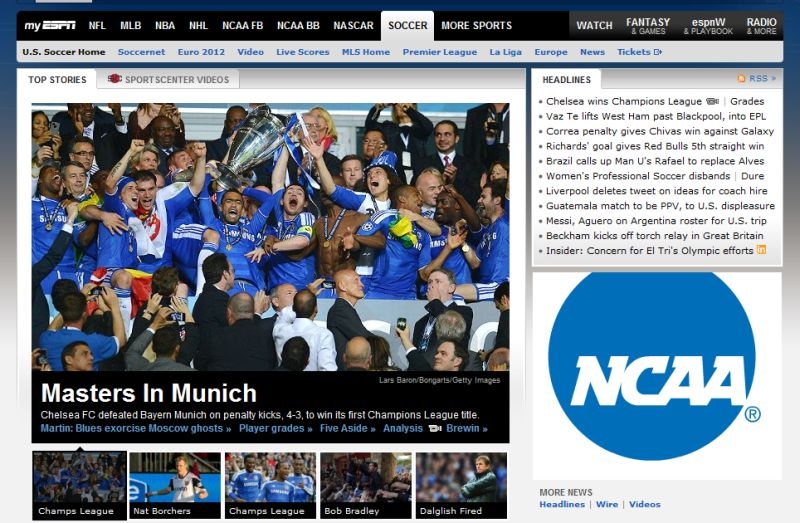The height and width of the screenshot is (523, 800).
Task: Open Women's Professional Soccer disbands story
Action: pyautogui.click(x=638, y=176)
